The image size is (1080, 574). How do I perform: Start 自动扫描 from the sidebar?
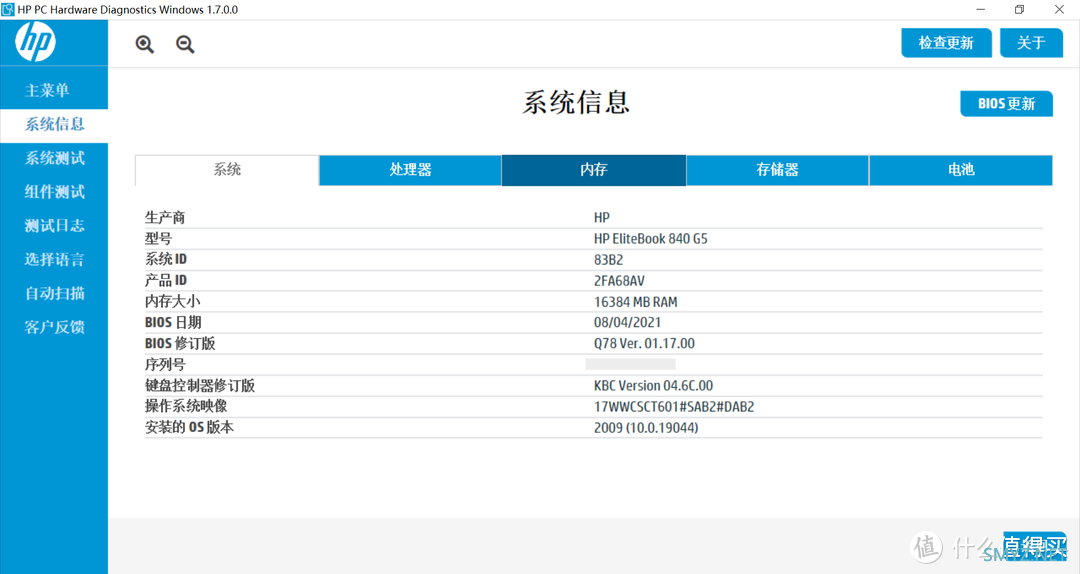[x=54, y=294]
